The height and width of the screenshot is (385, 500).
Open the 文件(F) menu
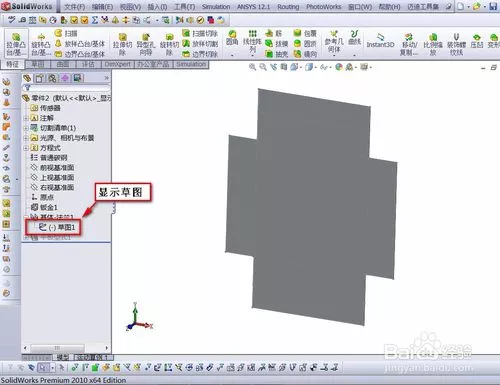pyautogui.click(x=74, y=7)
